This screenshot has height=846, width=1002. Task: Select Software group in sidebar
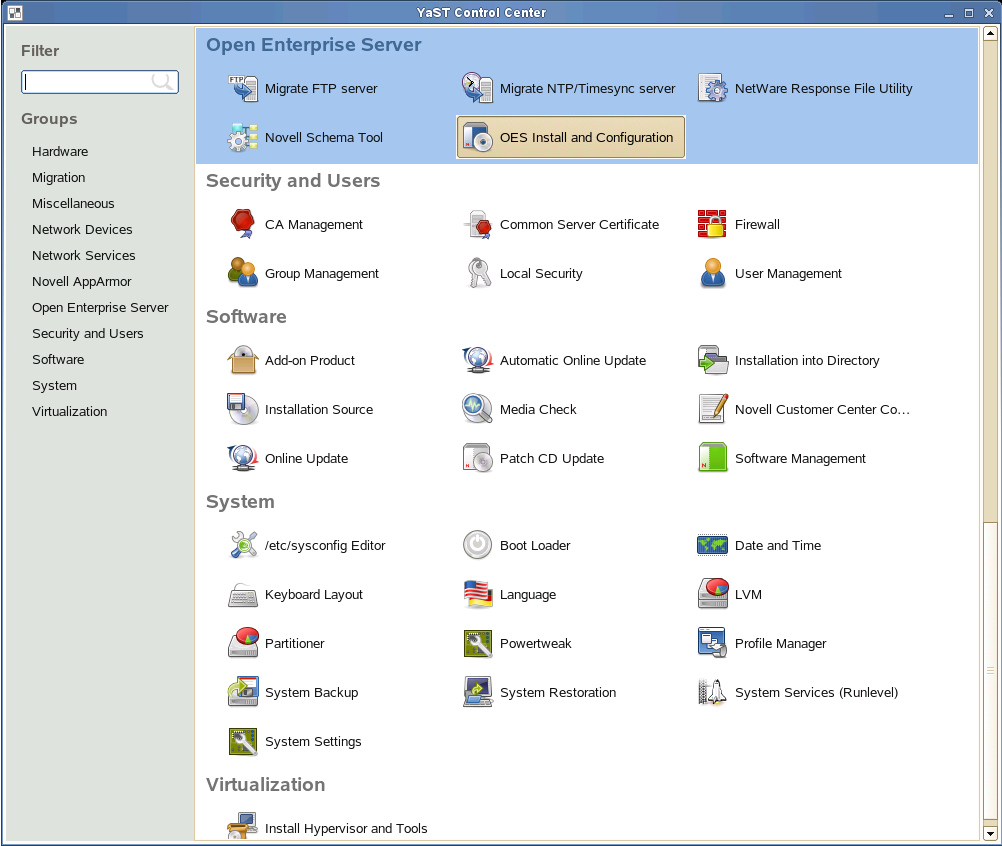click(58, 360)
